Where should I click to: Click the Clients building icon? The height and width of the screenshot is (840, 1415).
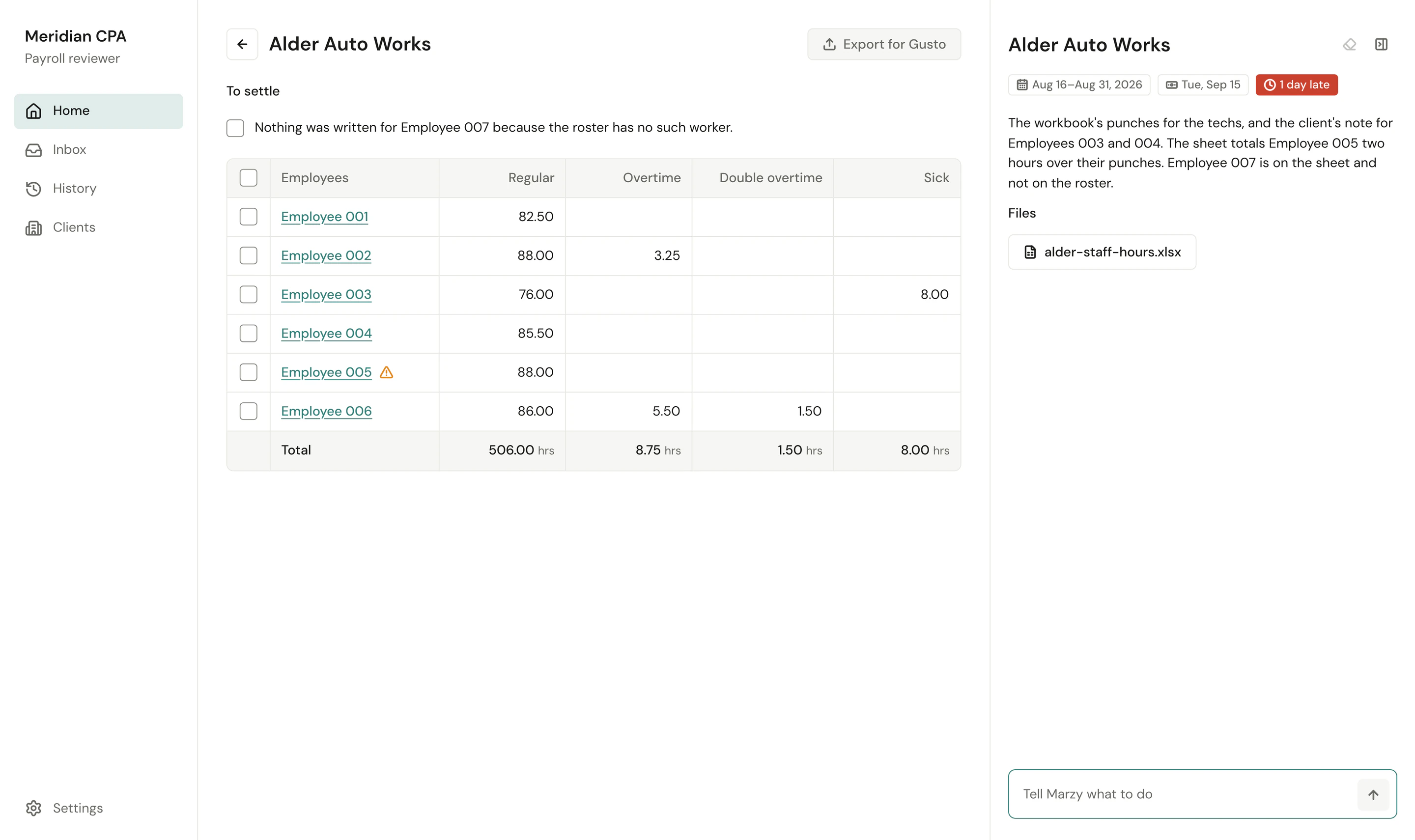pyautogui.click(x=33, y=227)
